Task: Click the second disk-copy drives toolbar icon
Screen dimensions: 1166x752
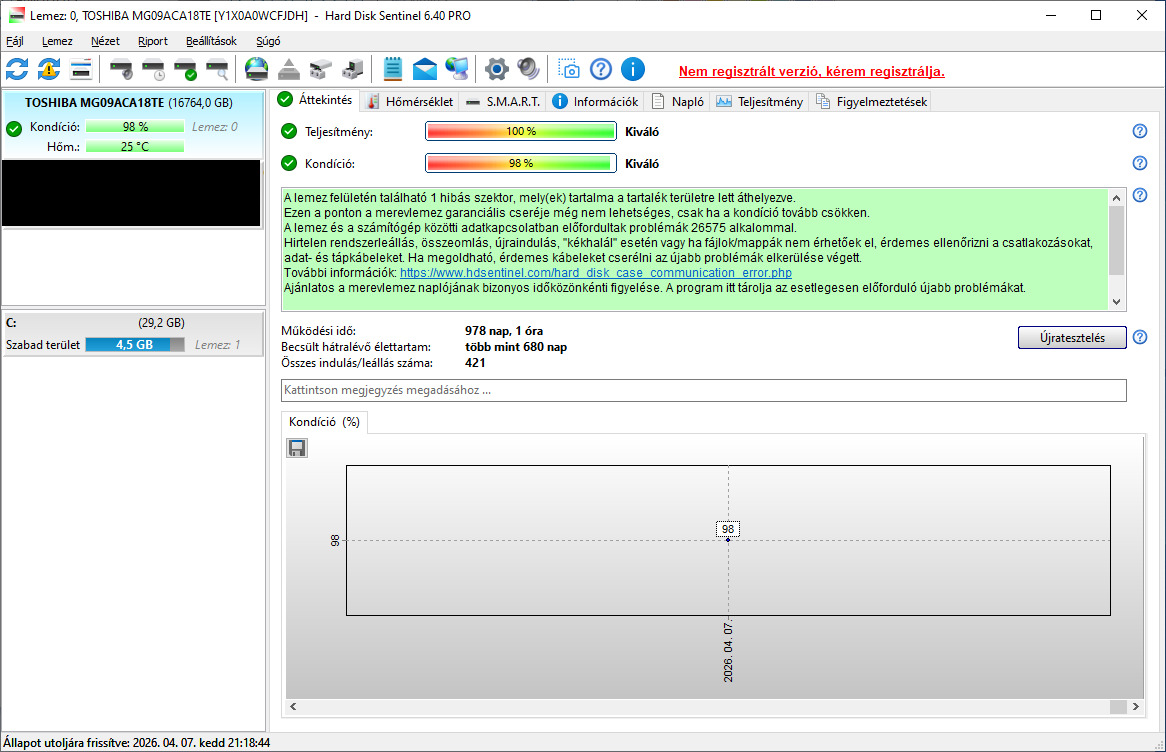Action: pos(352,70)
